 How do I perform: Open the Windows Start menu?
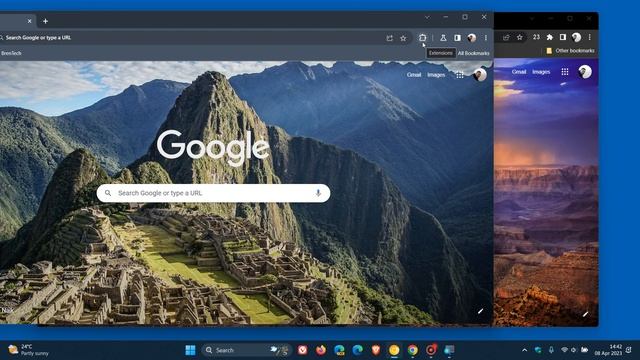190,350
